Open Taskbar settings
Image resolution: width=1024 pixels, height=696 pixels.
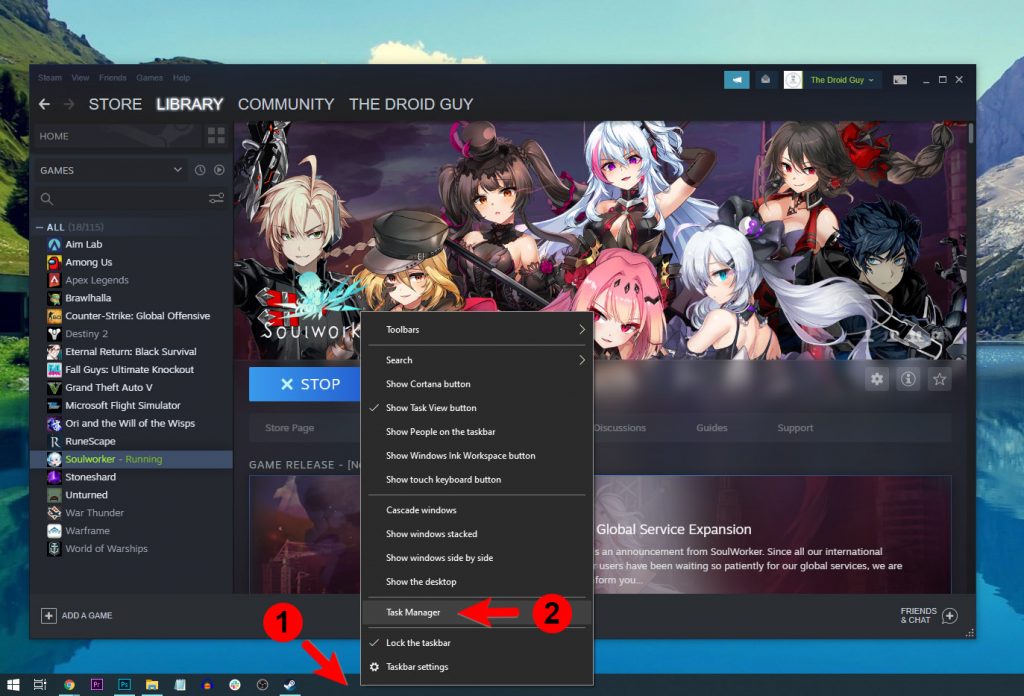477,667
